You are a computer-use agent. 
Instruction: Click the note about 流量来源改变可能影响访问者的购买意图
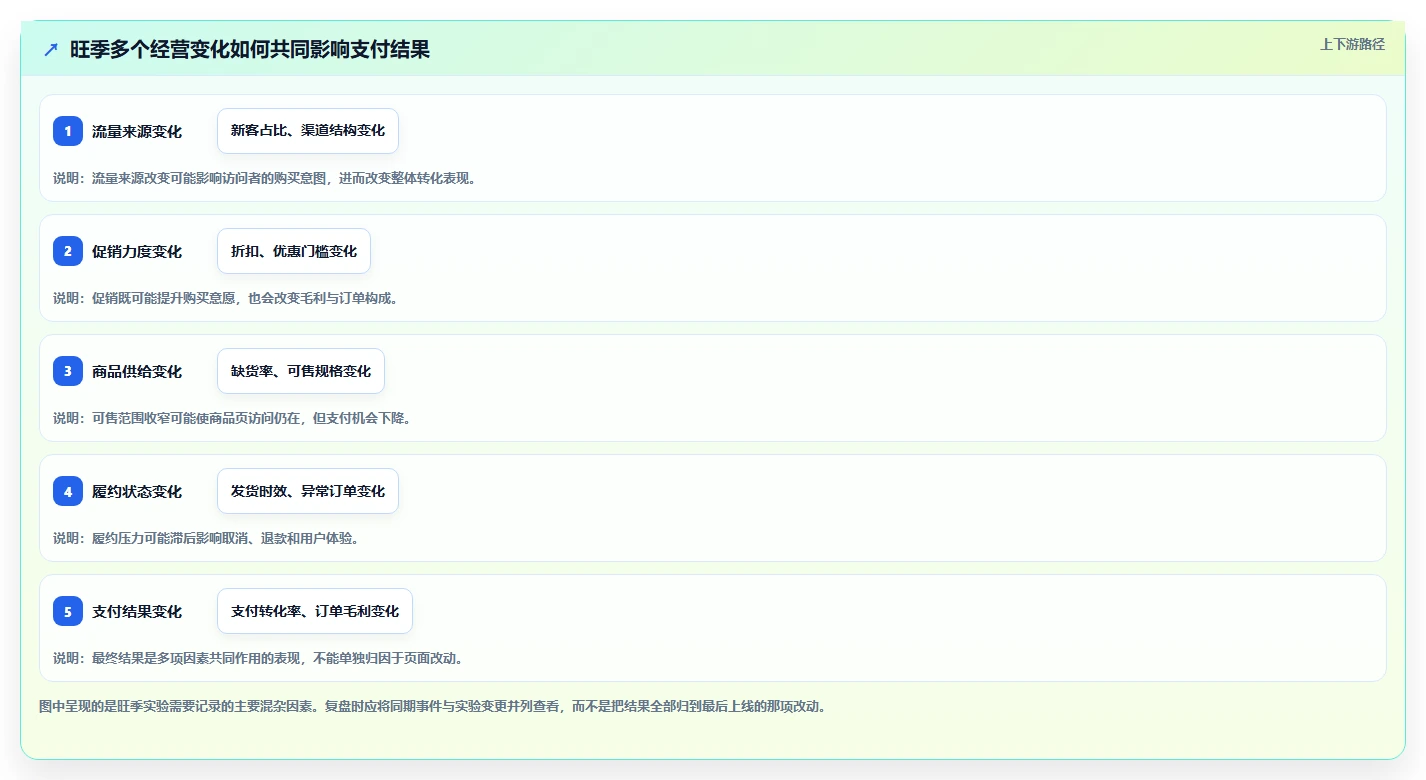pos(267,178)
